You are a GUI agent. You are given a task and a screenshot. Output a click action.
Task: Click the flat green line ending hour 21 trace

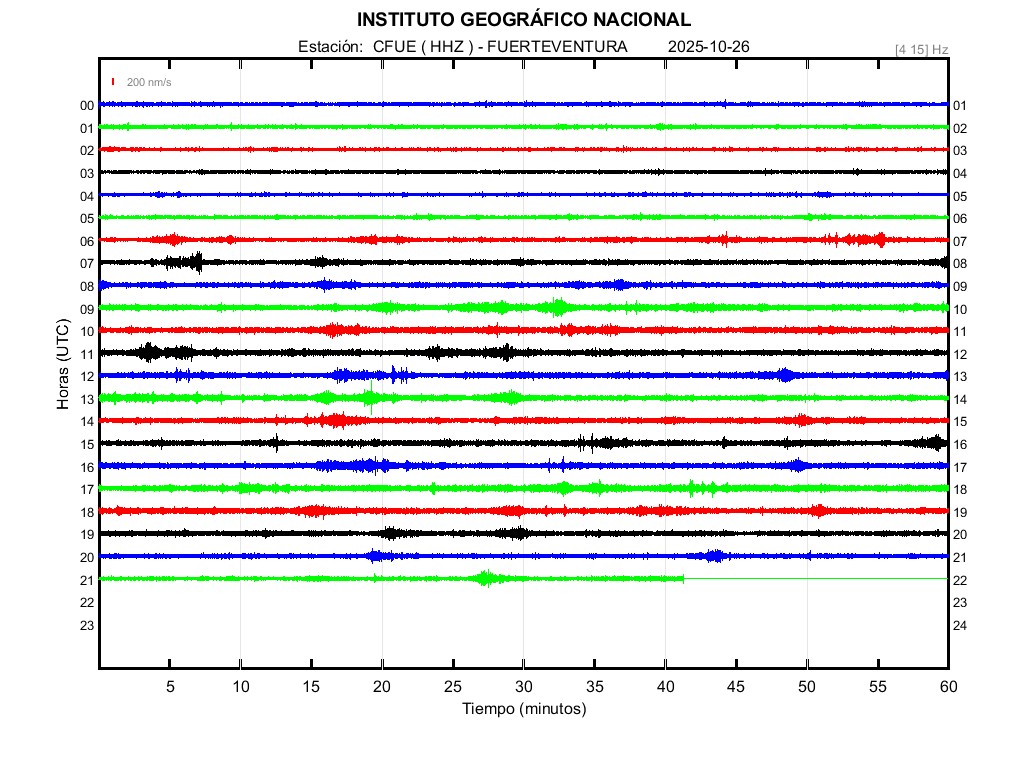point(815,578)
